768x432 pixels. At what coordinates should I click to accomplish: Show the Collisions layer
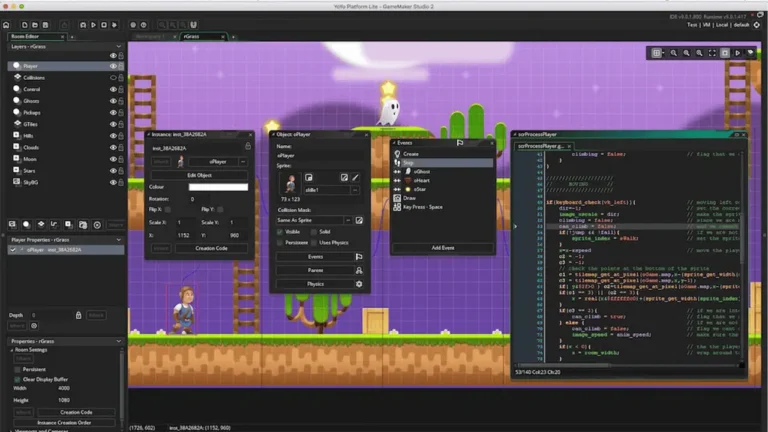point(113,78)
